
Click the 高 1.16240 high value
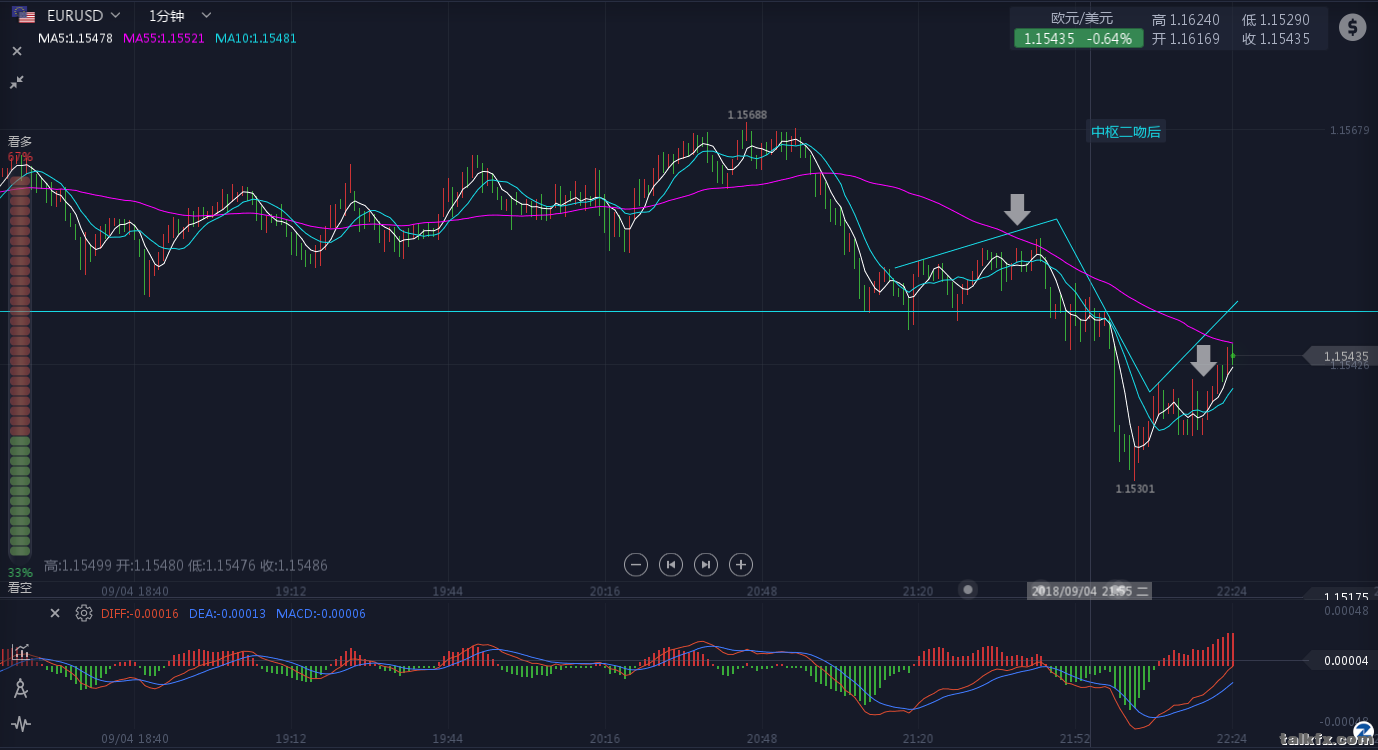pos(1186,20)
